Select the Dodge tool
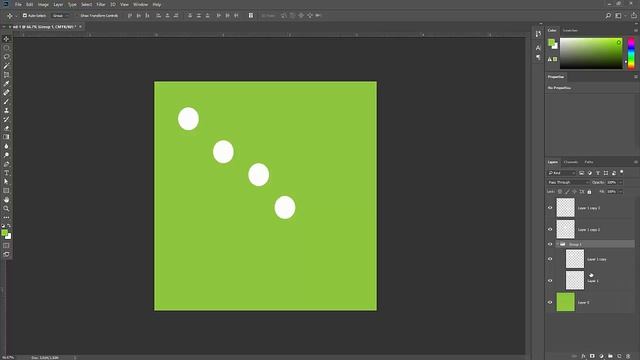The width and height of the screenshot is (640, 360). pyautogui.click(x=6, y=155)
